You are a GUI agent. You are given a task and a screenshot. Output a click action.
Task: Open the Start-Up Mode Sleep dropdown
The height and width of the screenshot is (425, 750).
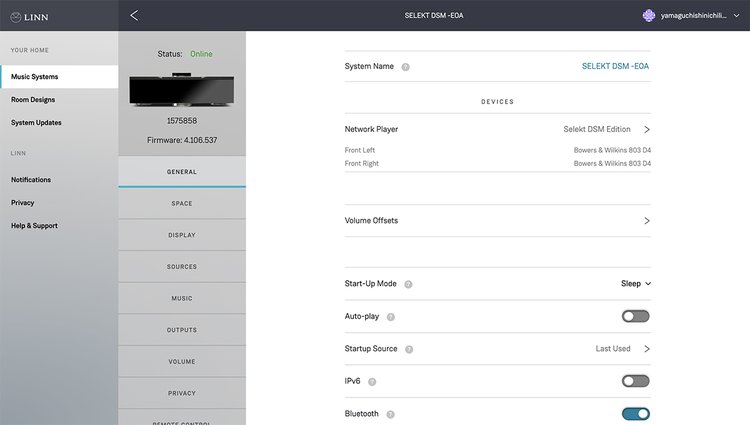(x=636, y=284)
